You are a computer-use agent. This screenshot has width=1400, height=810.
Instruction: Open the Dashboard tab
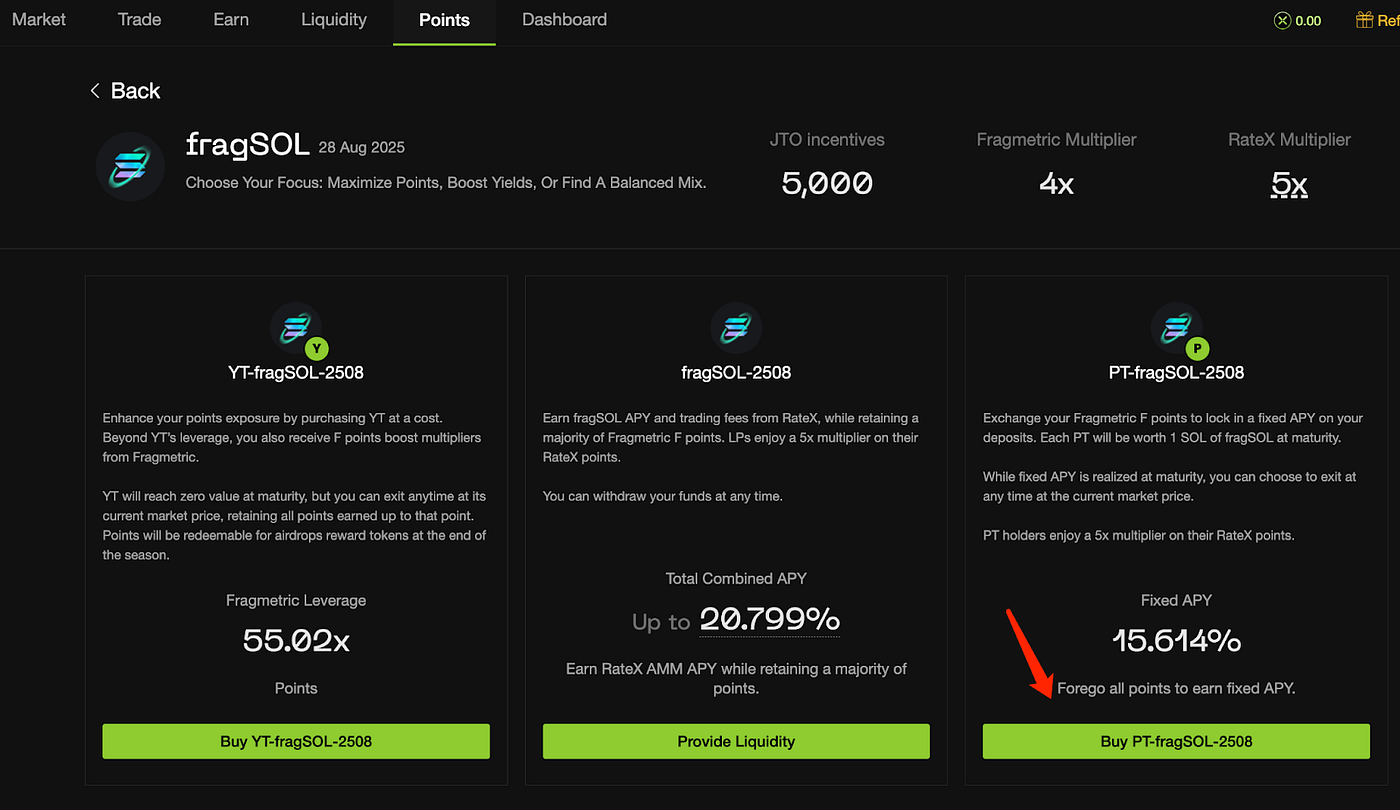[564, 19]
